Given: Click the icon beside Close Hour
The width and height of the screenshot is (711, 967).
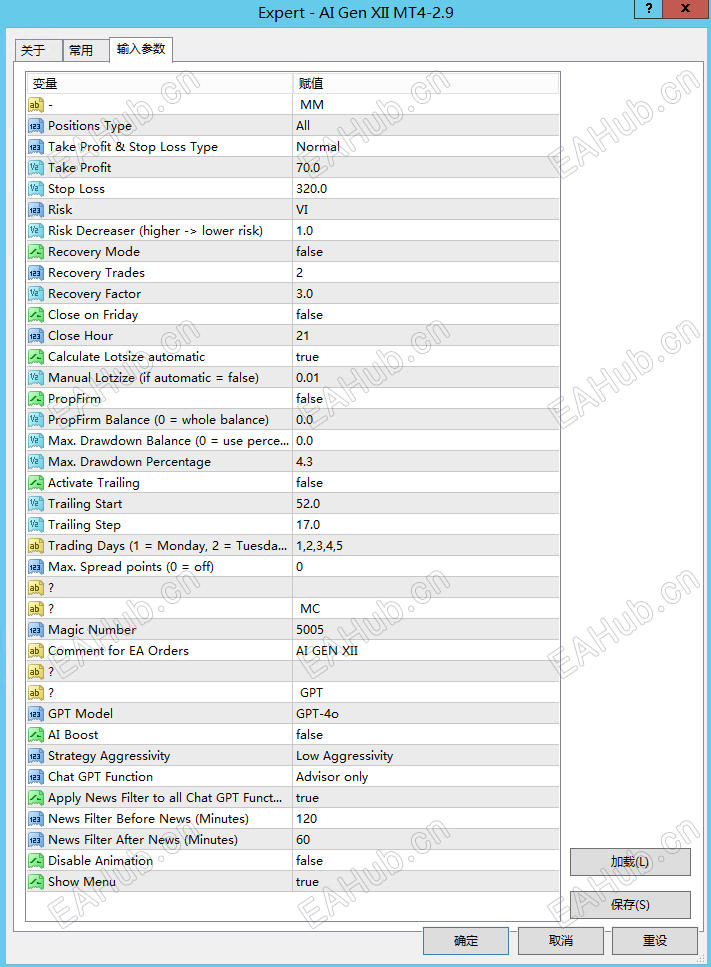Looking at the screenshot, I should (x=36, y=335).
